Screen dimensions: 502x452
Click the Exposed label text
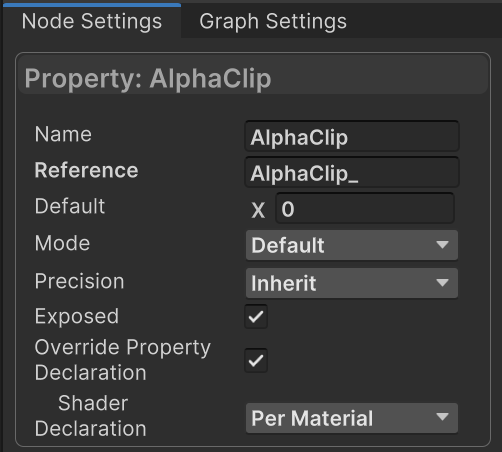(x=77, y=316)
